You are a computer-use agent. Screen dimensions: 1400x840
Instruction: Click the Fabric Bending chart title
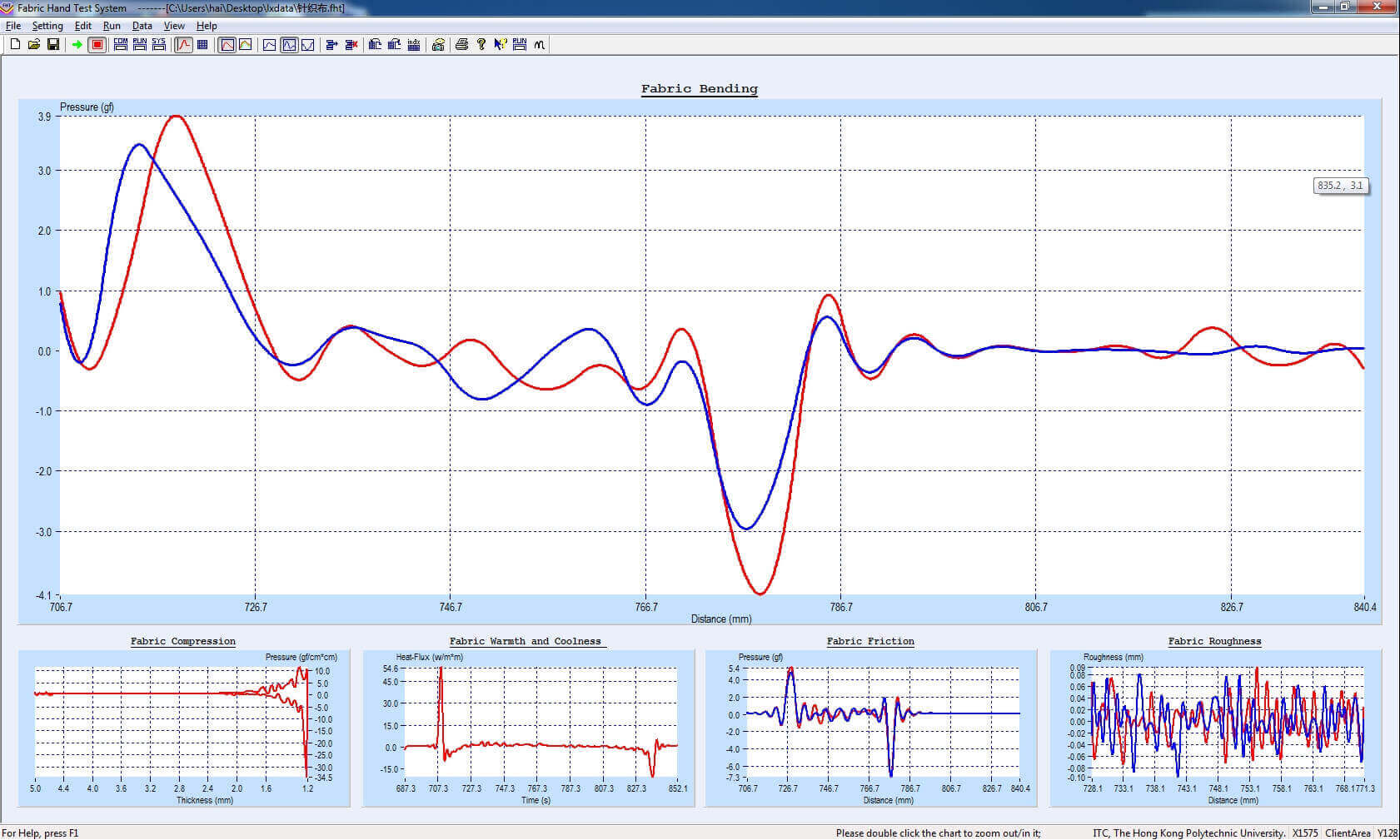[x=700, y=89]
